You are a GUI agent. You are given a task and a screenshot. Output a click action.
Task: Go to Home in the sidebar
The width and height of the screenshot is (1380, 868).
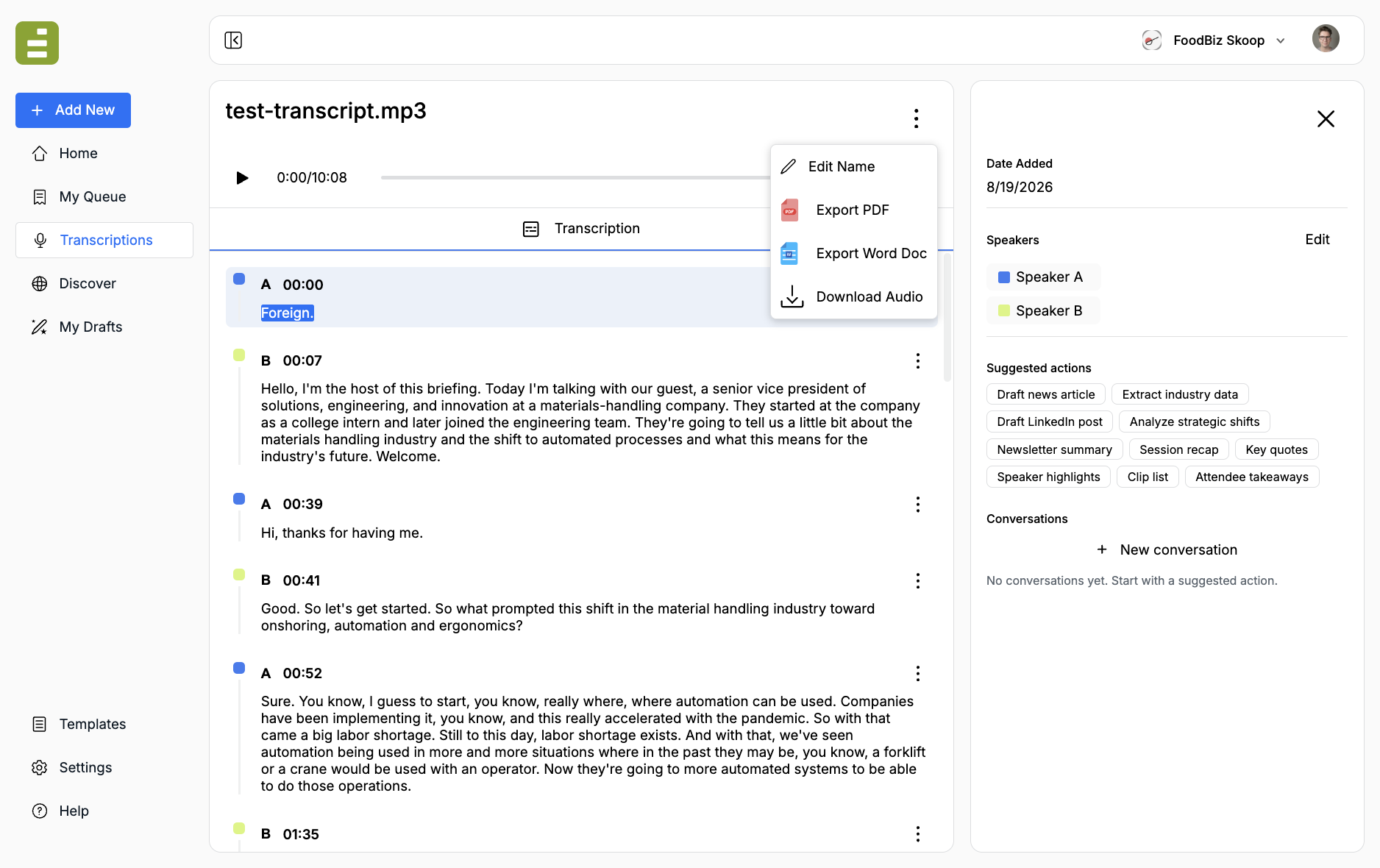[x=104, y=153]
